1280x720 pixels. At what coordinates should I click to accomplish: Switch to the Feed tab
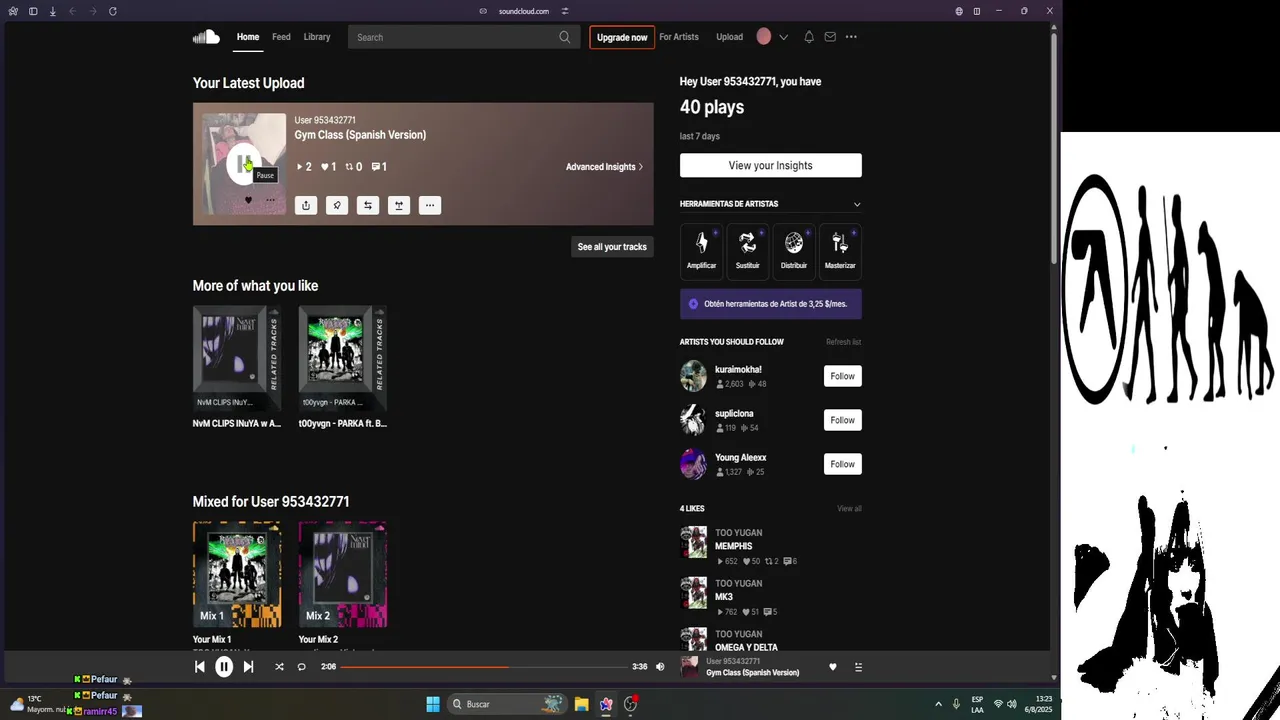(x=281, y=37)
